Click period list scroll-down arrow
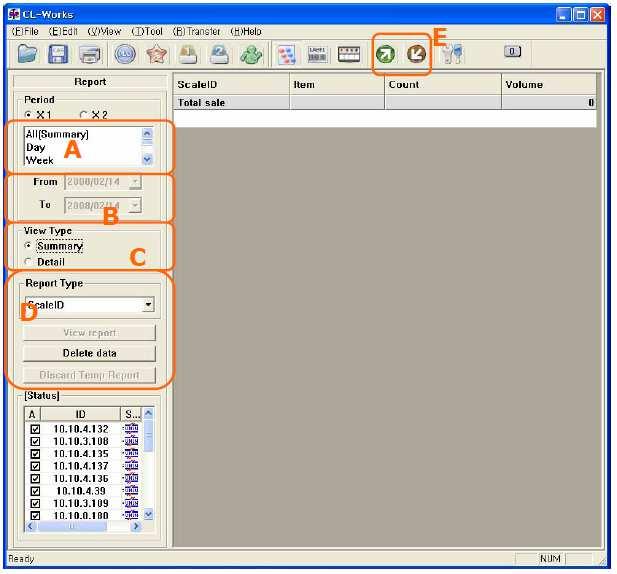This screenshot has width=617, height=574. coord(147,159)
